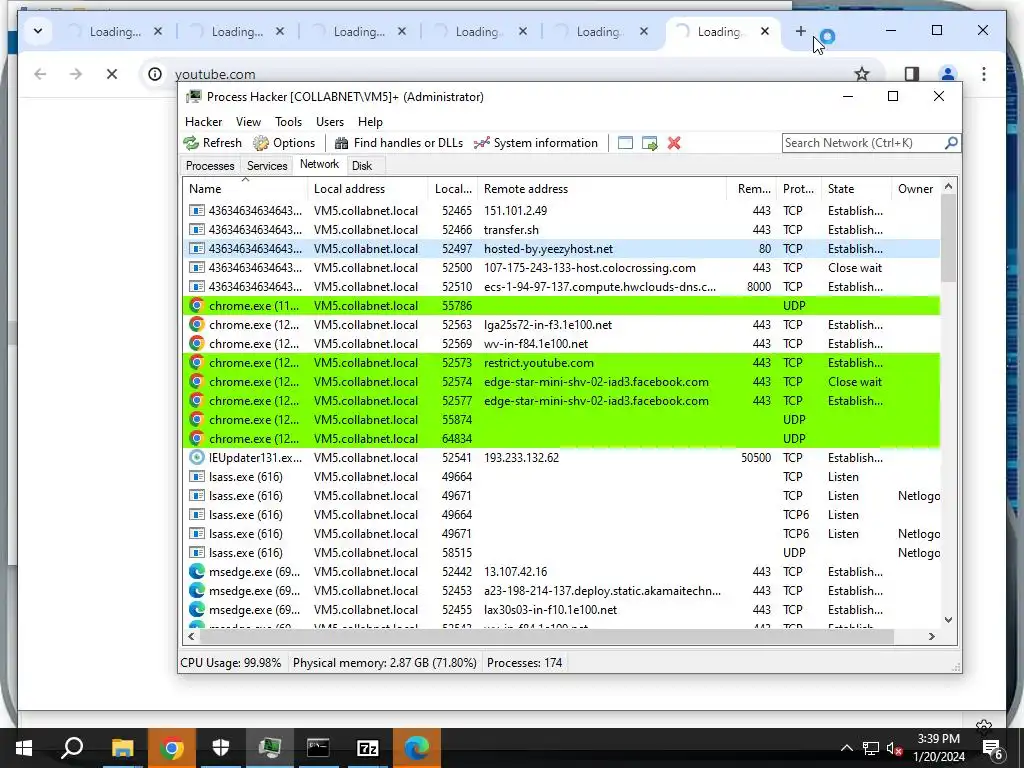Screen dimensions: 1024x768
Task: Open File Explorer from the taskbar
Action: pyautogui.click(x=122, y=748)
